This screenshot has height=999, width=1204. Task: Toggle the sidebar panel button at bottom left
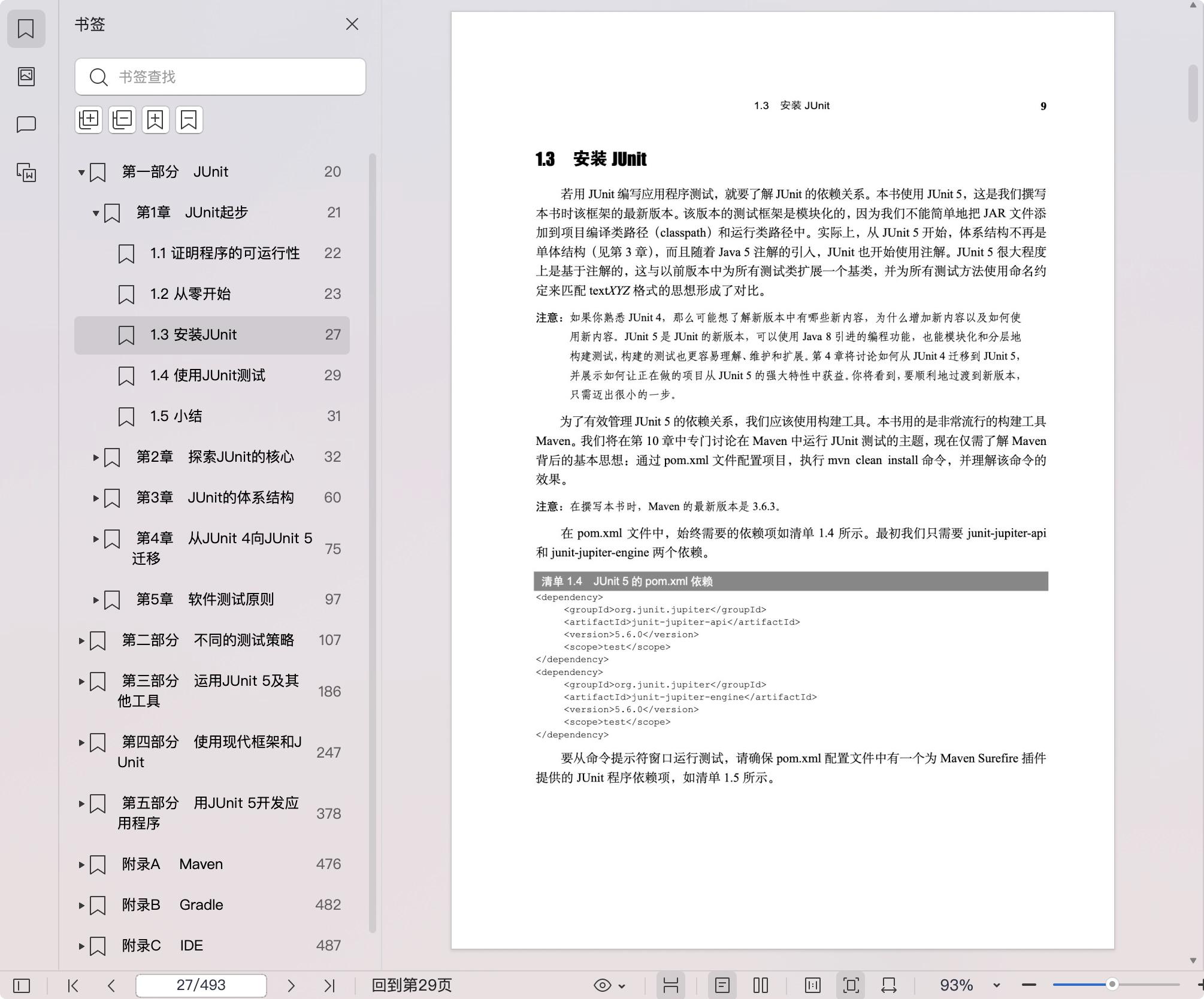pos(22,985)
